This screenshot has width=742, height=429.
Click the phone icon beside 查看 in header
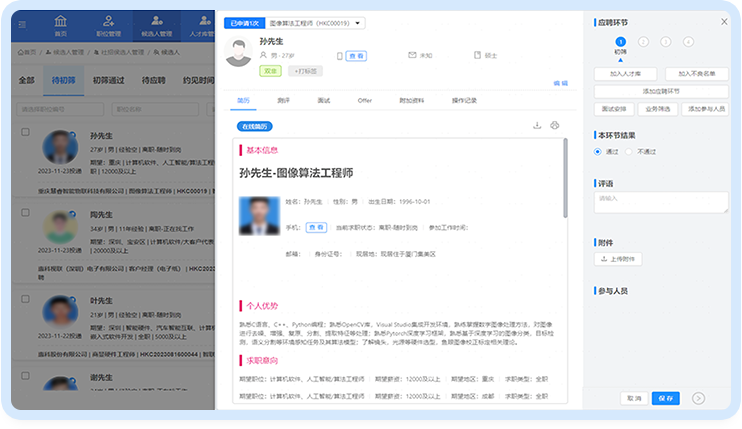pyautogui.click(x=340, y=57)
